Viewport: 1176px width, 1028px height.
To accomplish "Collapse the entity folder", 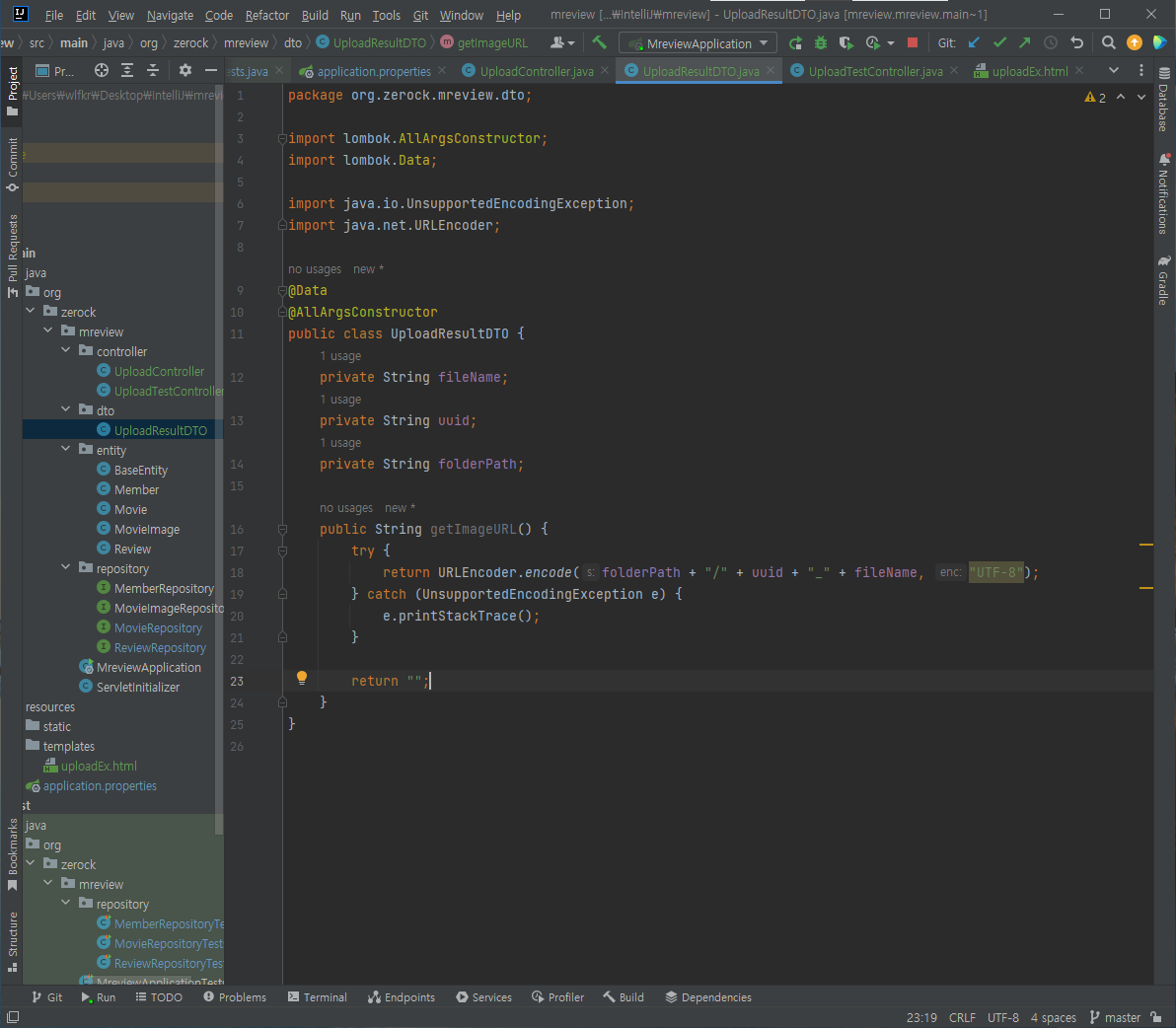I will coord(66,449).
